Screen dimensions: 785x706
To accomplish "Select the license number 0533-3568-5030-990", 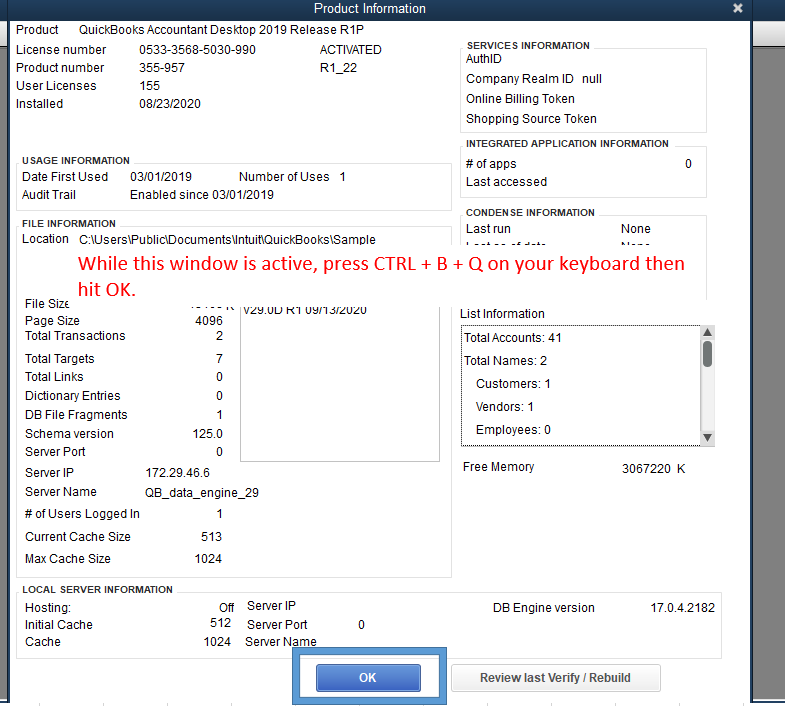I will click(x=197, y=50).
